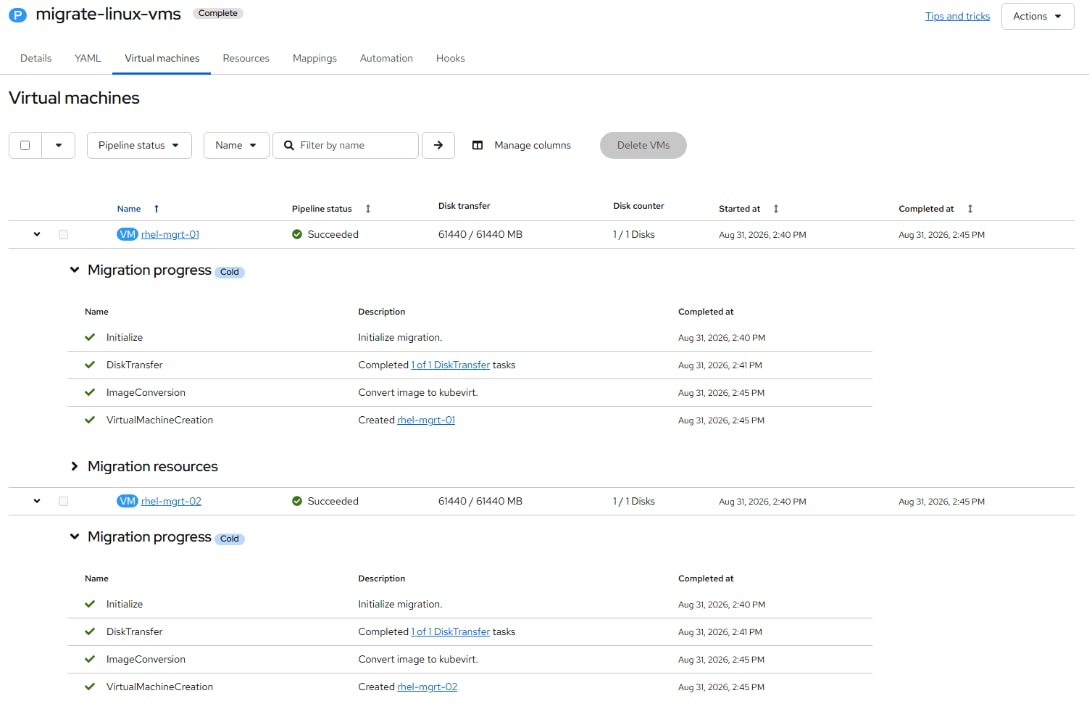Viewport: 1092px width, 709px height.
Task: Click green Succeeded icon for rhel-mgrt-02
Action: 297,501
